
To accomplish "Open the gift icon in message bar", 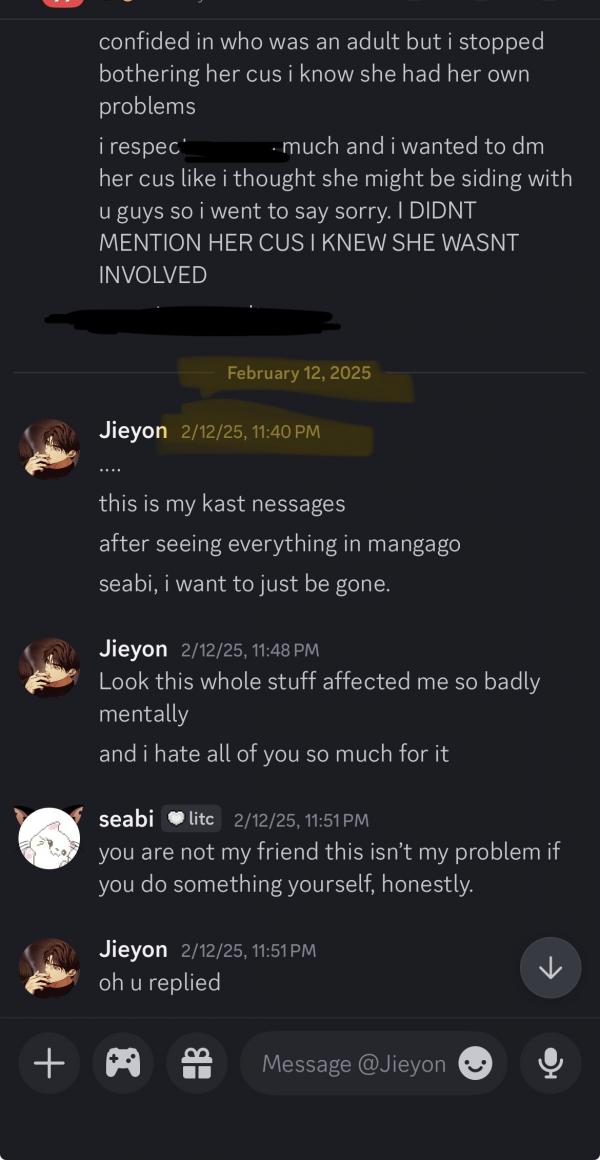I will 197,1063.
